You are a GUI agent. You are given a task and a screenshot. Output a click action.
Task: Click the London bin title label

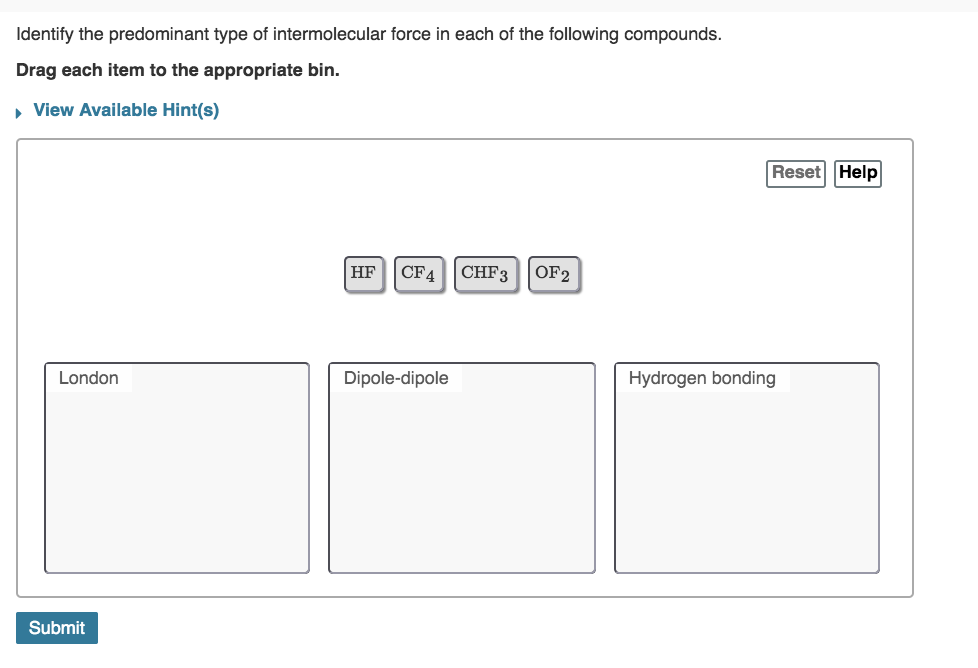[x=89, y=378]
